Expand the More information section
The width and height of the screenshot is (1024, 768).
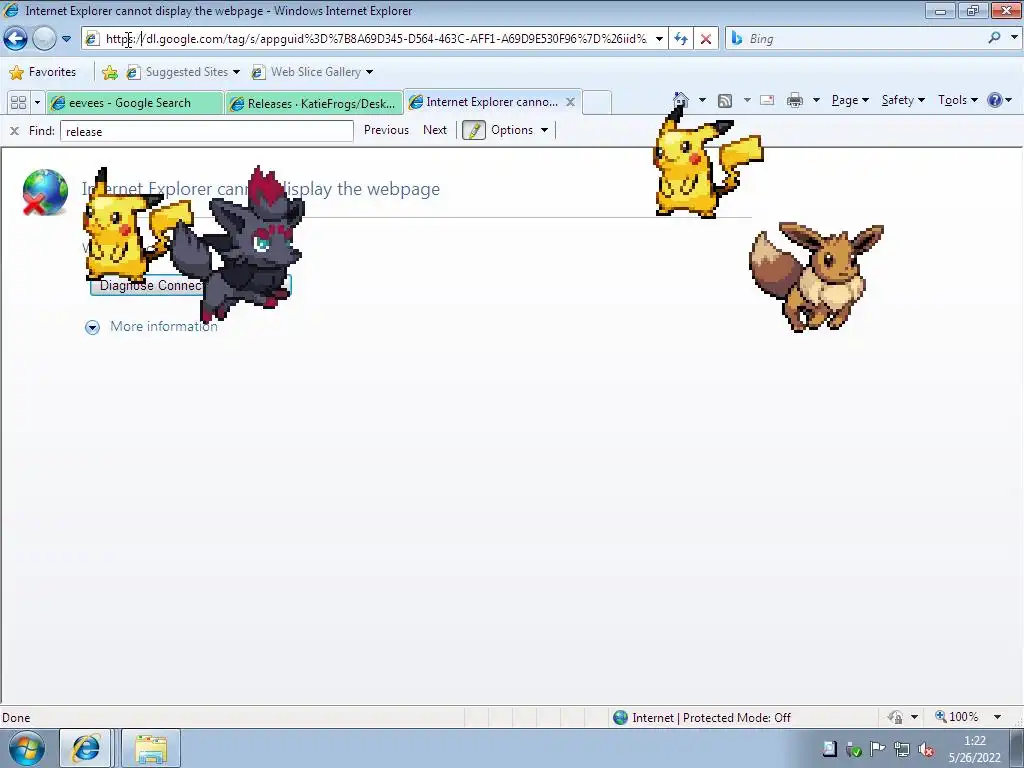pyautogui.click(x=152, y=327)
